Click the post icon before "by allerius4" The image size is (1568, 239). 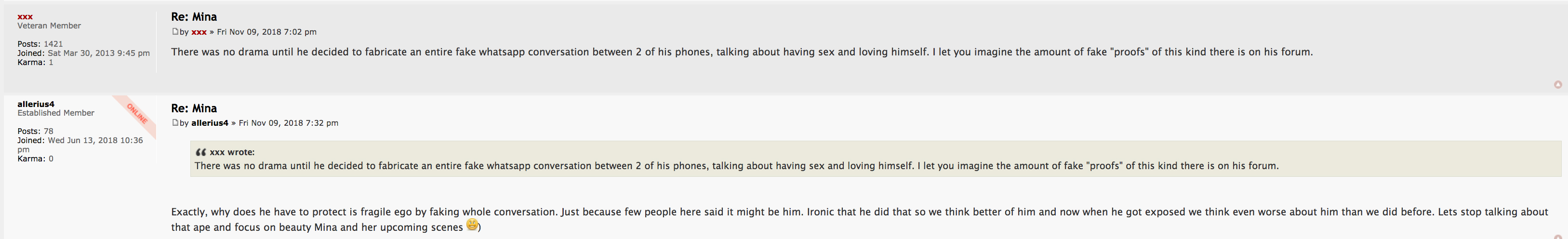(175, 123)
